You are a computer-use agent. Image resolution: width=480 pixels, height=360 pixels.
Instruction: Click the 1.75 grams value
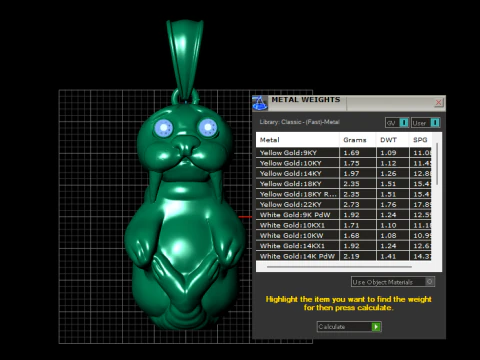(351, 163)
